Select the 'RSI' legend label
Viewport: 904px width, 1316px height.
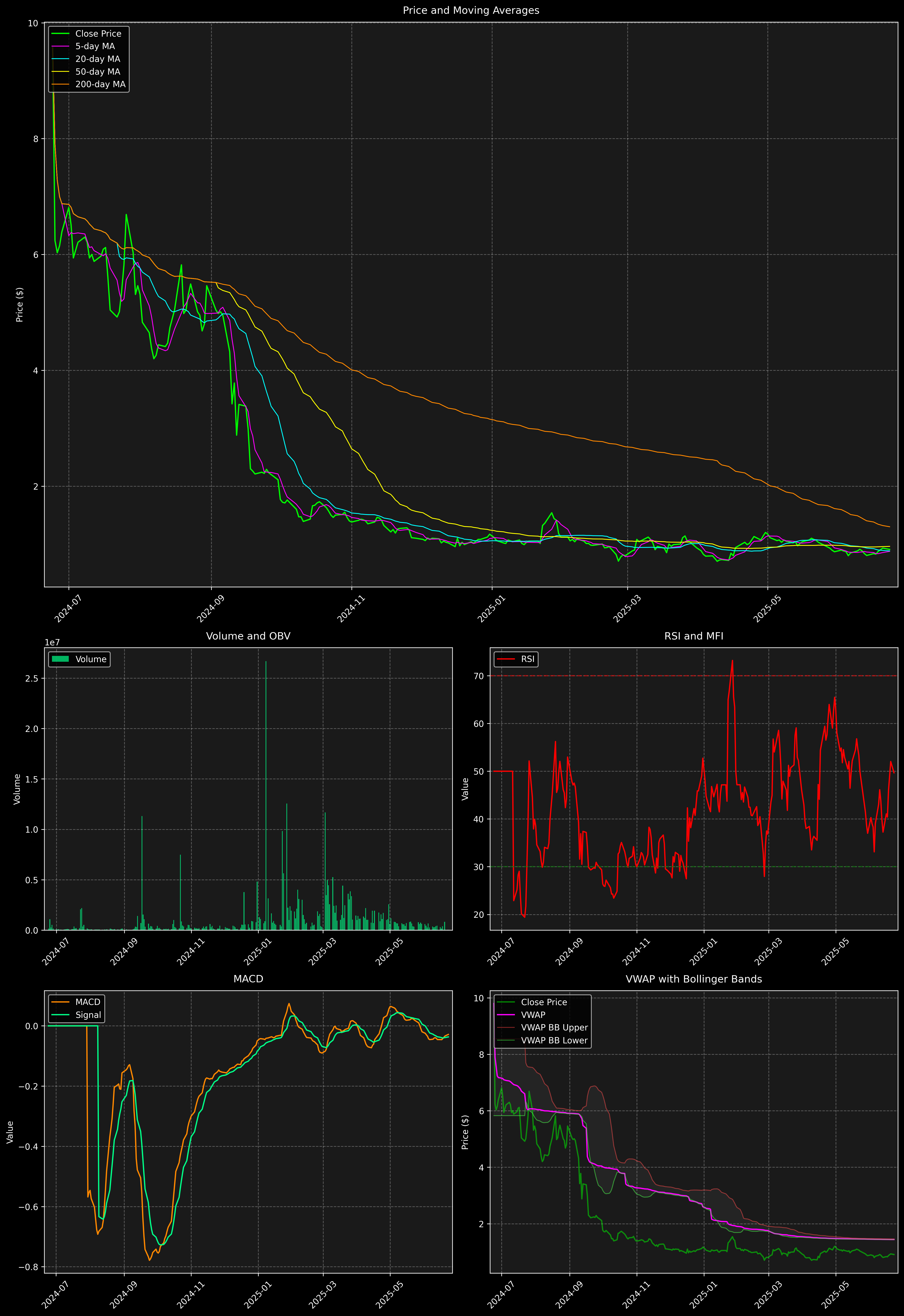[x=528, y=659]
